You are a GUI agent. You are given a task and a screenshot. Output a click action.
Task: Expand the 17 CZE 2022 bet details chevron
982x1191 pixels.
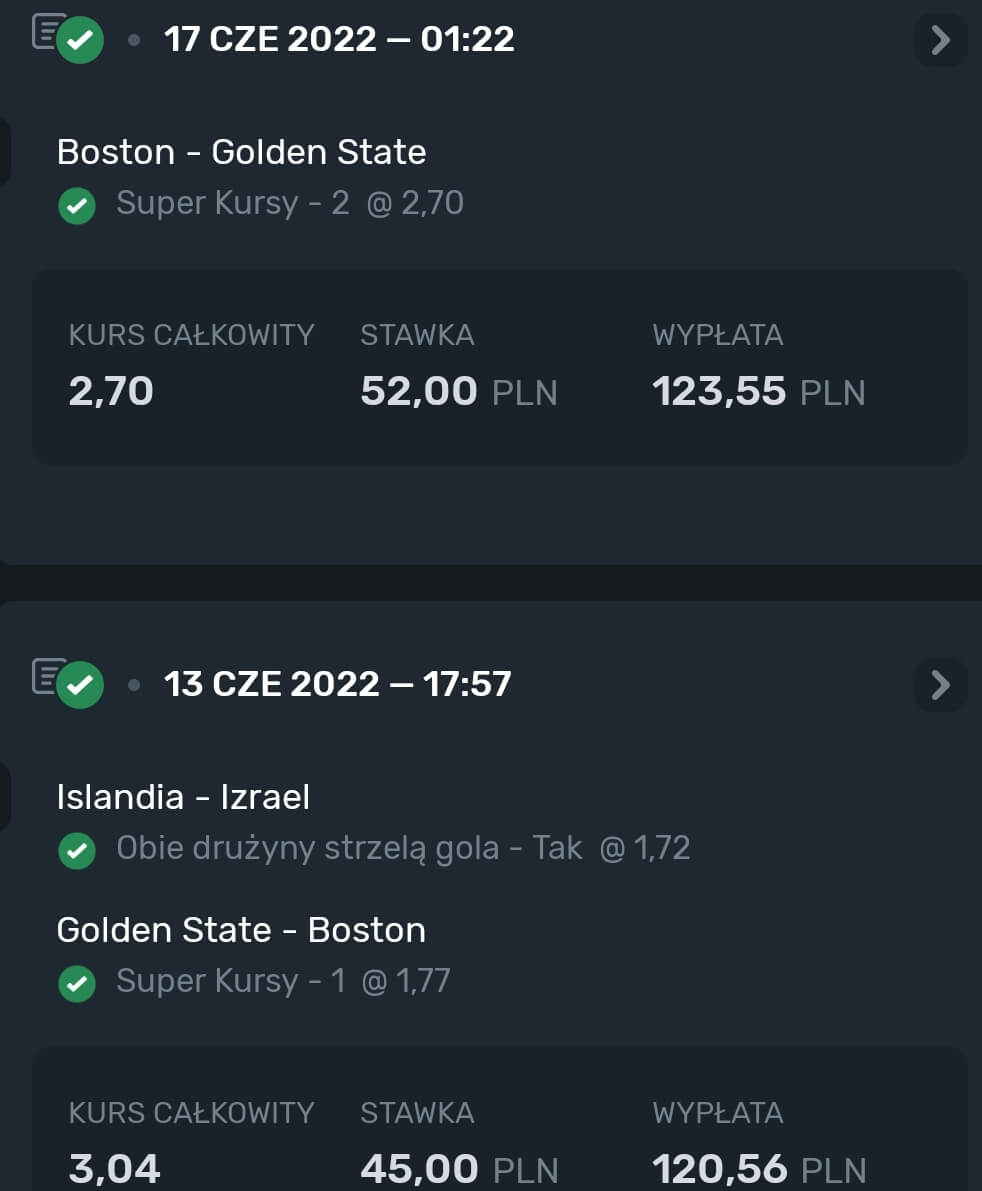pyautogui.click(x=940, y=40)
